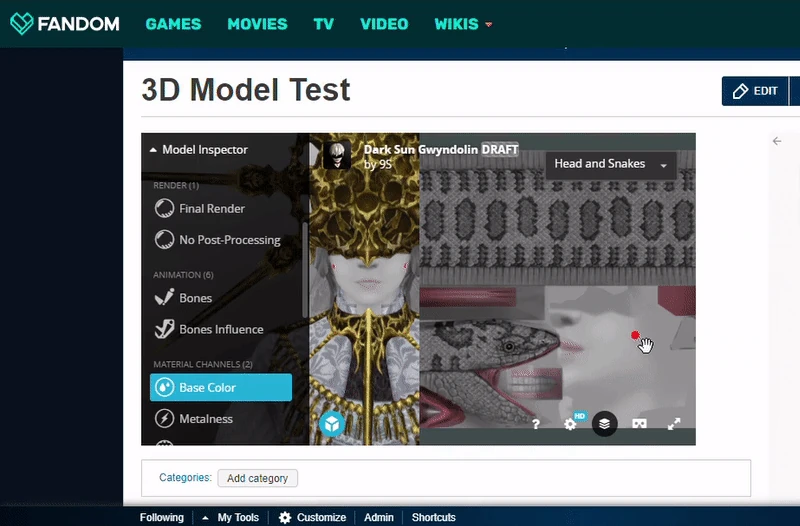Select Base Color material channel

221,387
